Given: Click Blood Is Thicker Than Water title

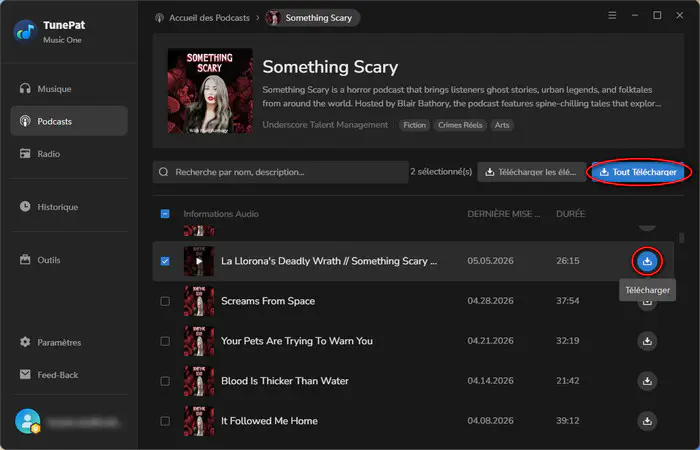Looking at the screenshot, I should point(285,381).
